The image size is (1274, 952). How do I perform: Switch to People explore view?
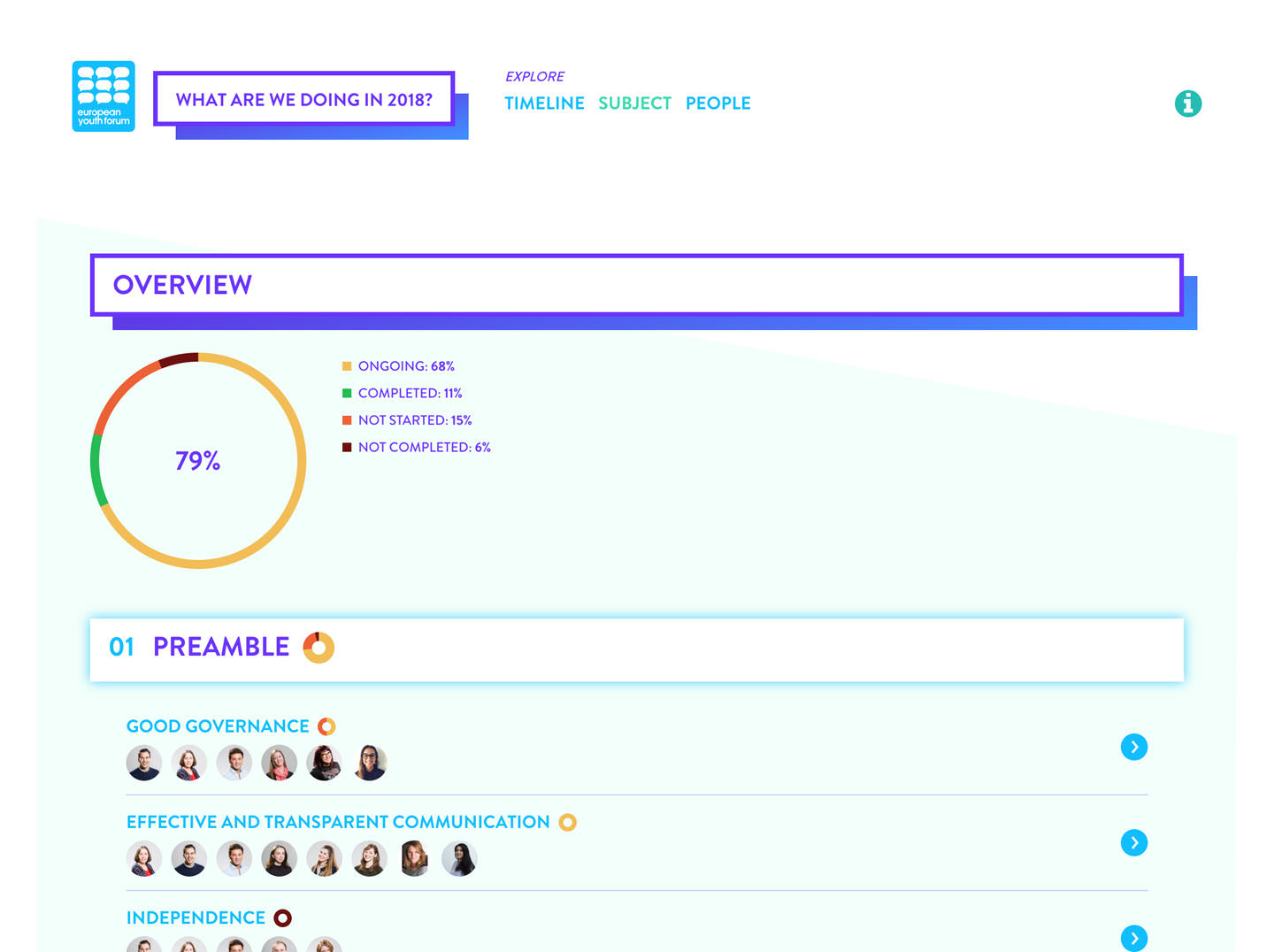[718, 104]
